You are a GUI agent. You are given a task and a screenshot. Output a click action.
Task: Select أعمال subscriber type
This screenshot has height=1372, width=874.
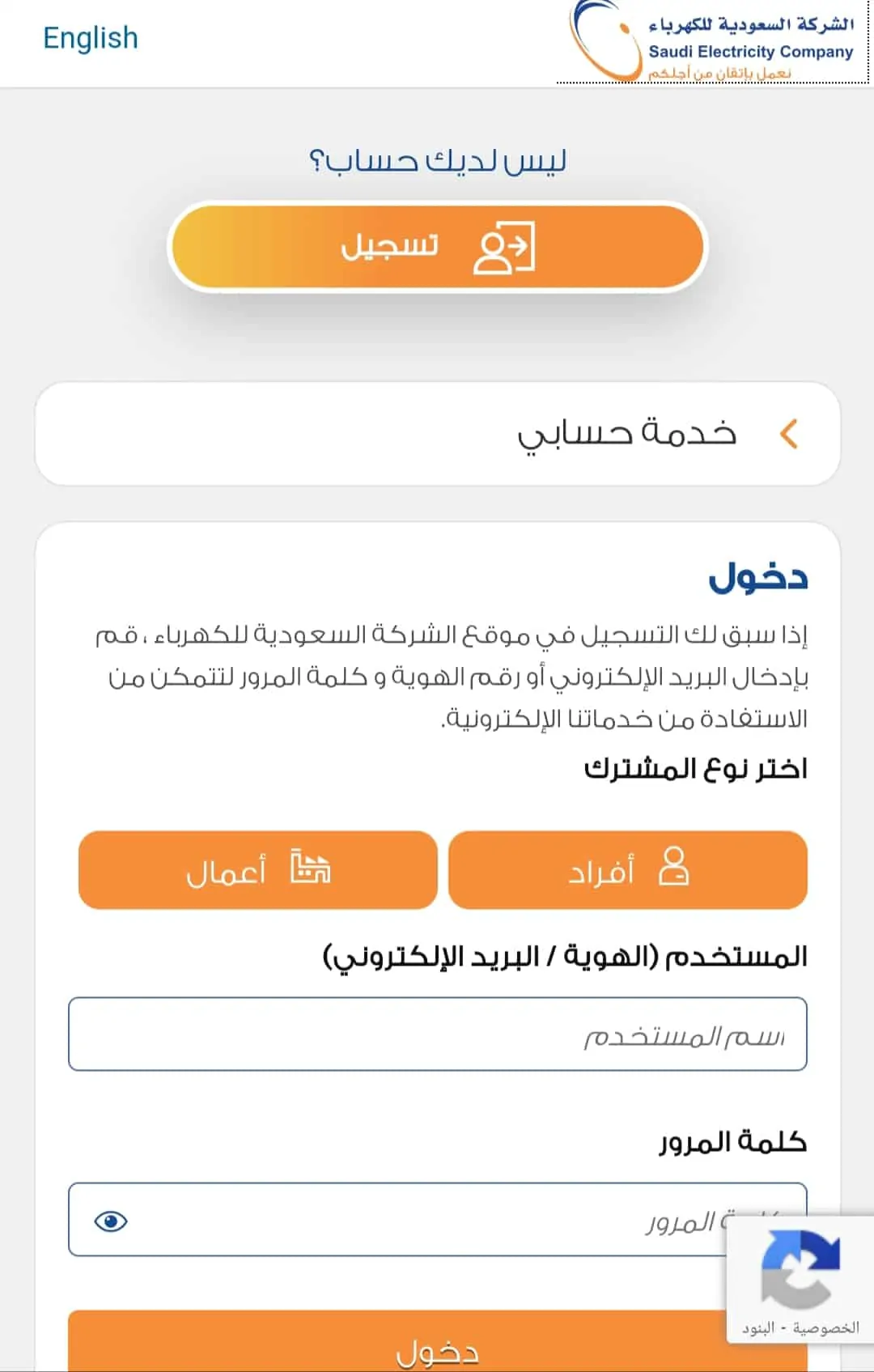(x=258, y=870)
